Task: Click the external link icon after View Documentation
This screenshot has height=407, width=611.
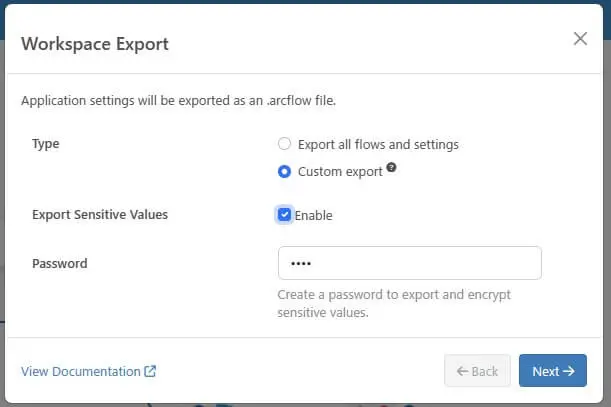Action: click(x=151, y=371)
